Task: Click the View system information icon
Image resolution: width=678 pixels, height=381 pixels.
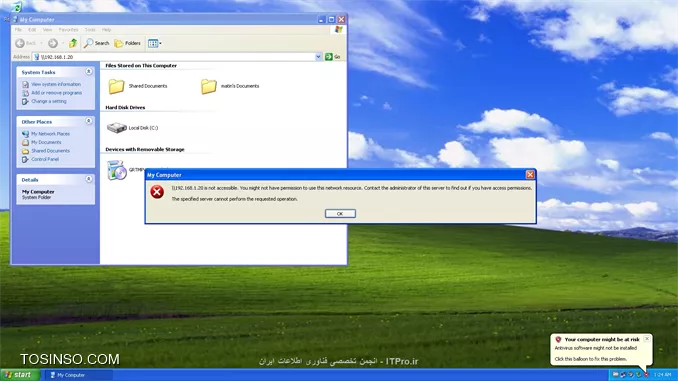Action: tap(26, 84)
